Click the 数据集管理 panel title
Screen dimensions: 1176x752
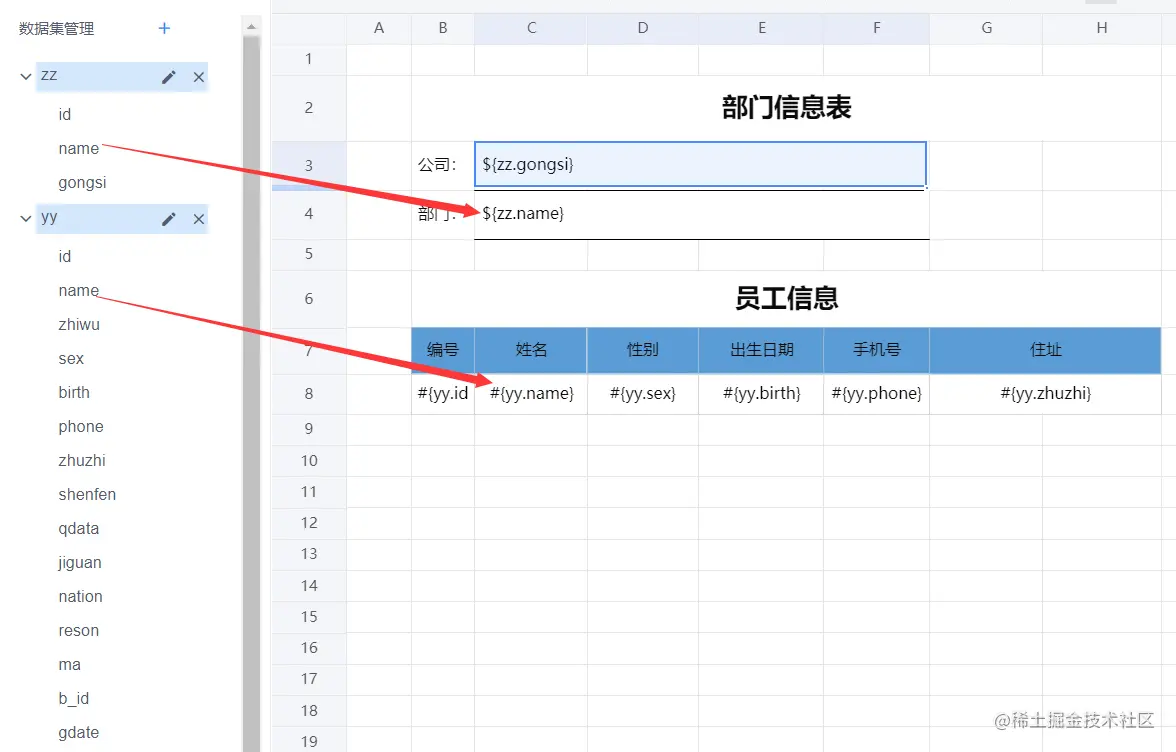tap(56, 28)
